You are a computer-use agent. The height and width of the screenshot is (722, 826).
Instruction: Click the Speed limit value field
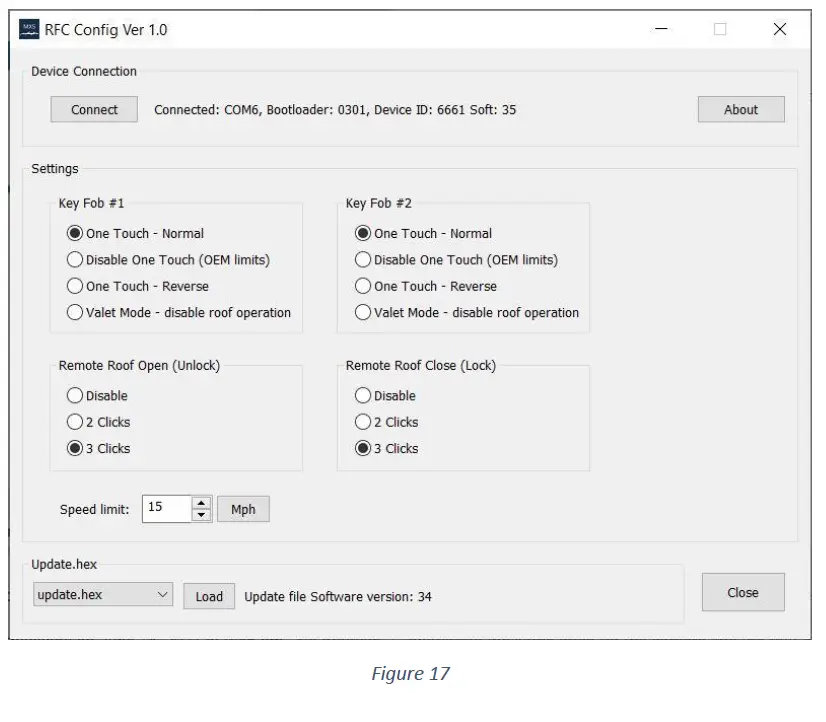point(166,509)
